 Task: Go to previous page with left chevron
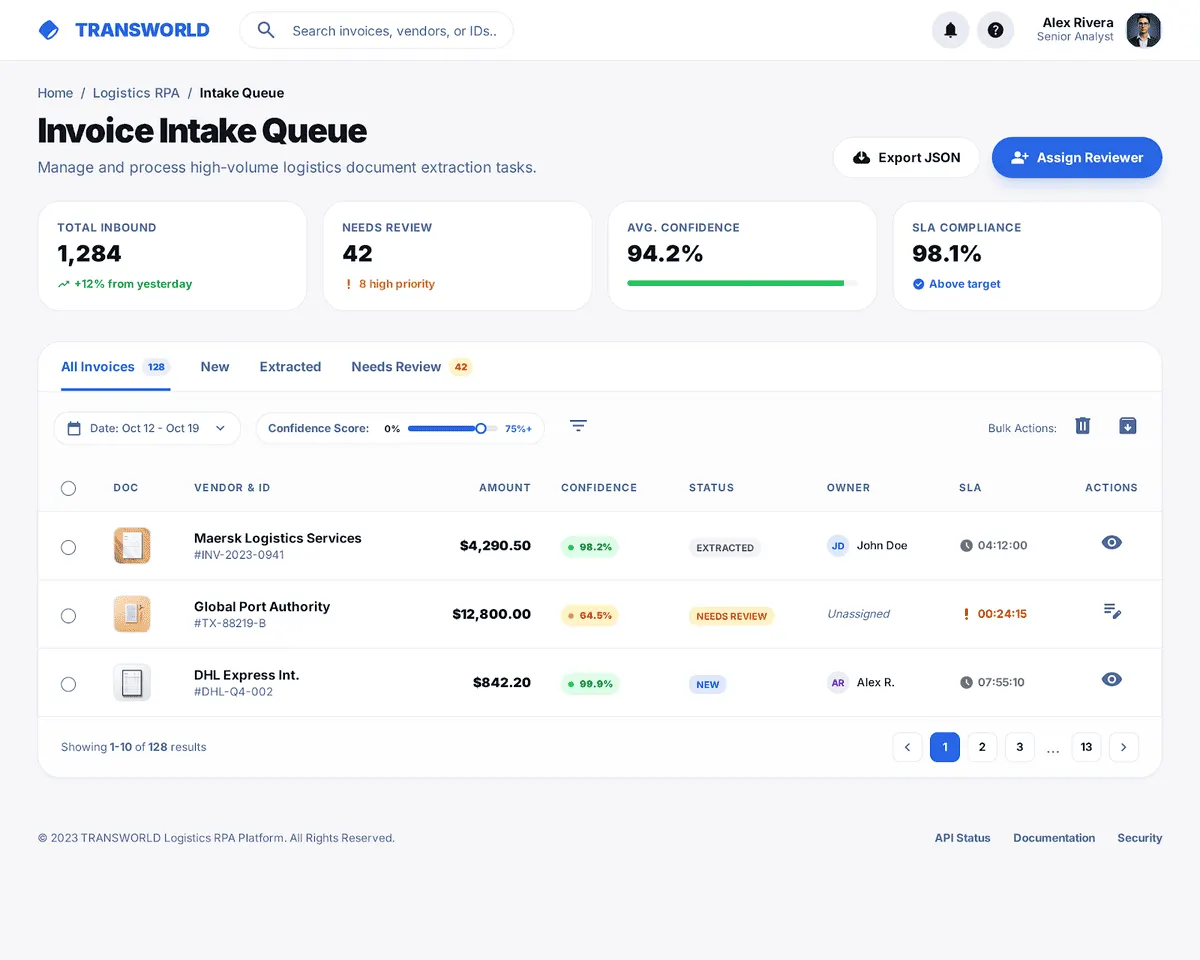click(x=907, y=747)
